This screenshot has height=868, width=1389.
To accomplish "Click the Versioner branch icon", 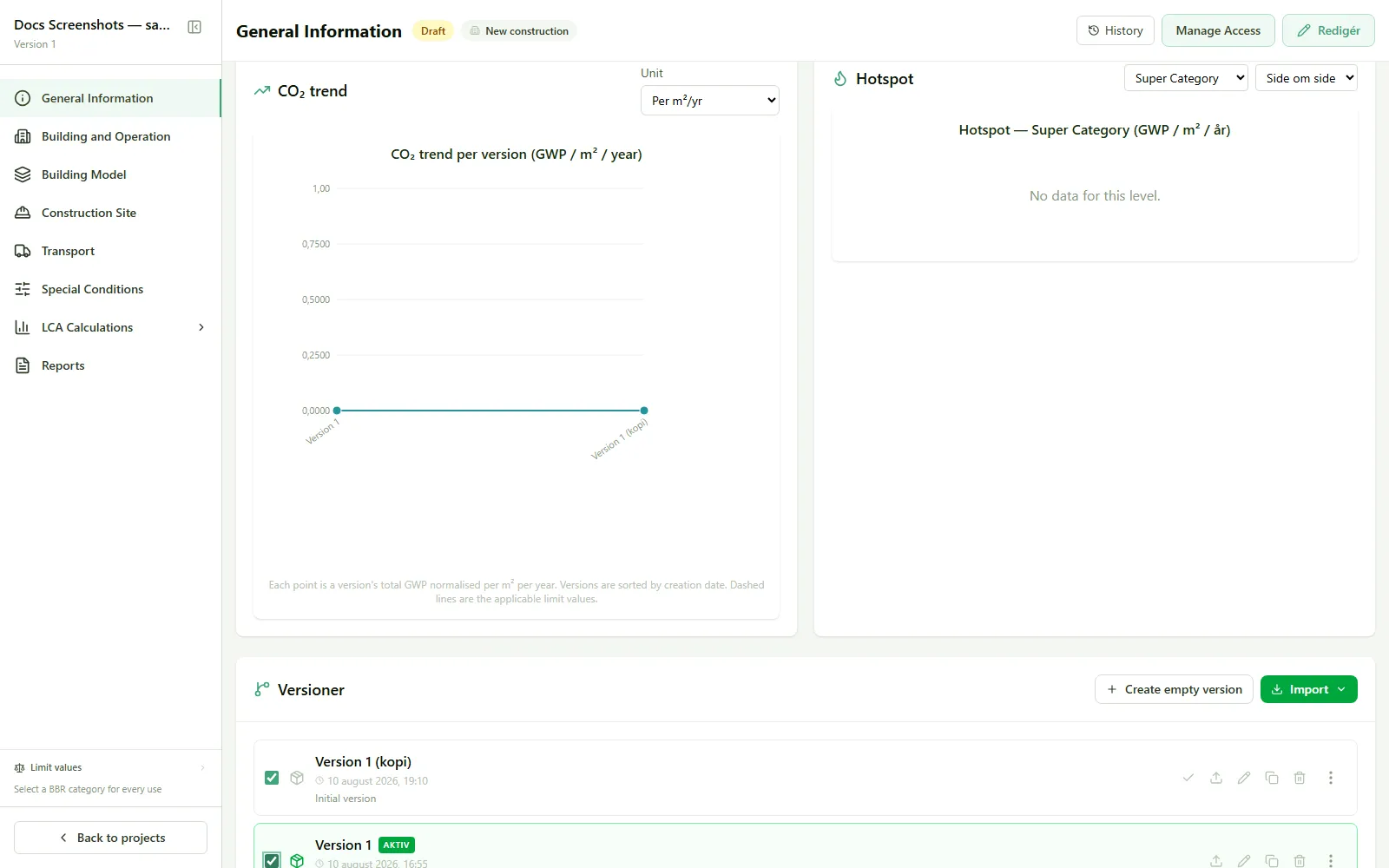I will pos(262,689).
